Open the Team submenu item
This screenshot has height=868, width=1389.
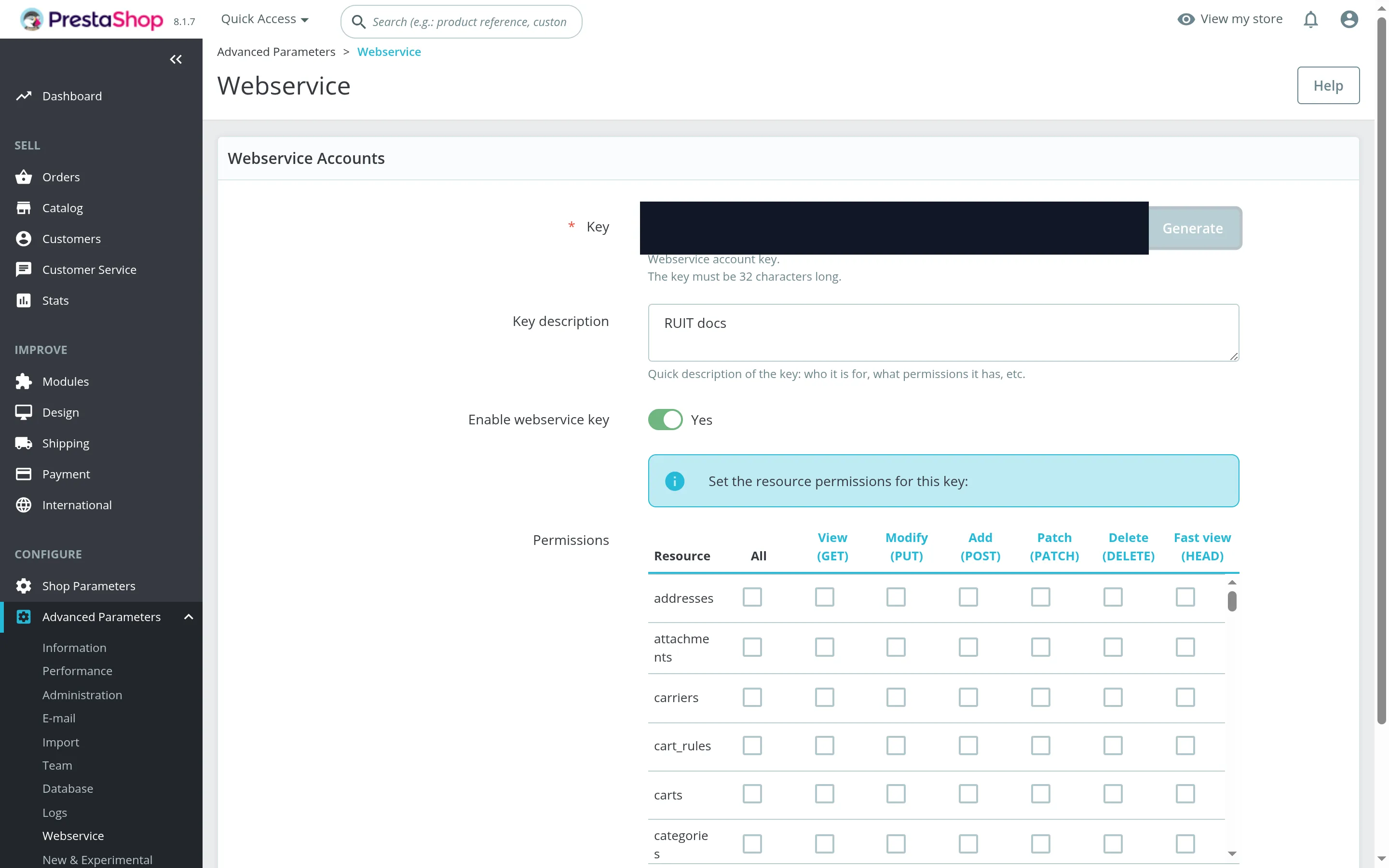tap(57, 765)
